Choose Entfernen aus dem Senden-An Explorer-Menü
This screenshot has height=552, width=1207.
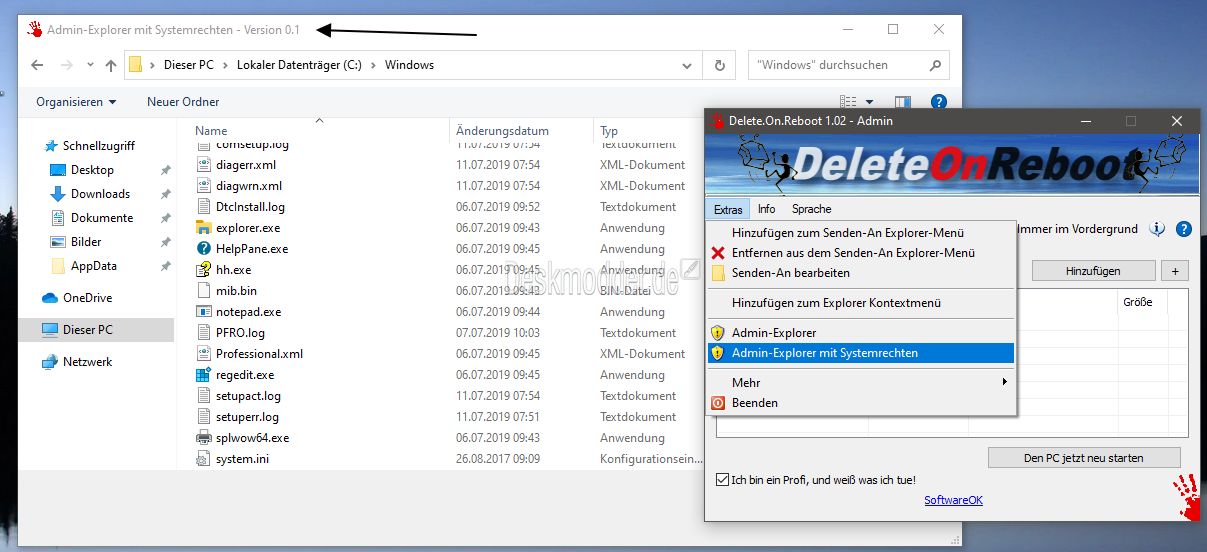pos(861,253)
